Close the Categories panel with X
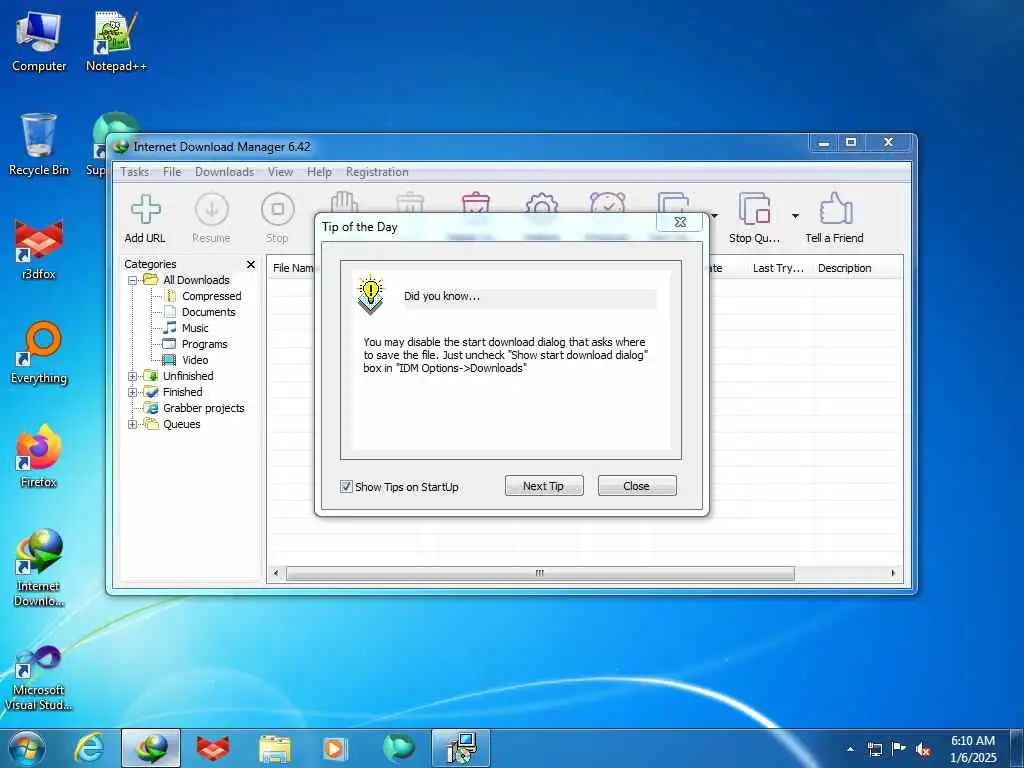Viewport: 1024px width, 768px height. tap(251, 264)
